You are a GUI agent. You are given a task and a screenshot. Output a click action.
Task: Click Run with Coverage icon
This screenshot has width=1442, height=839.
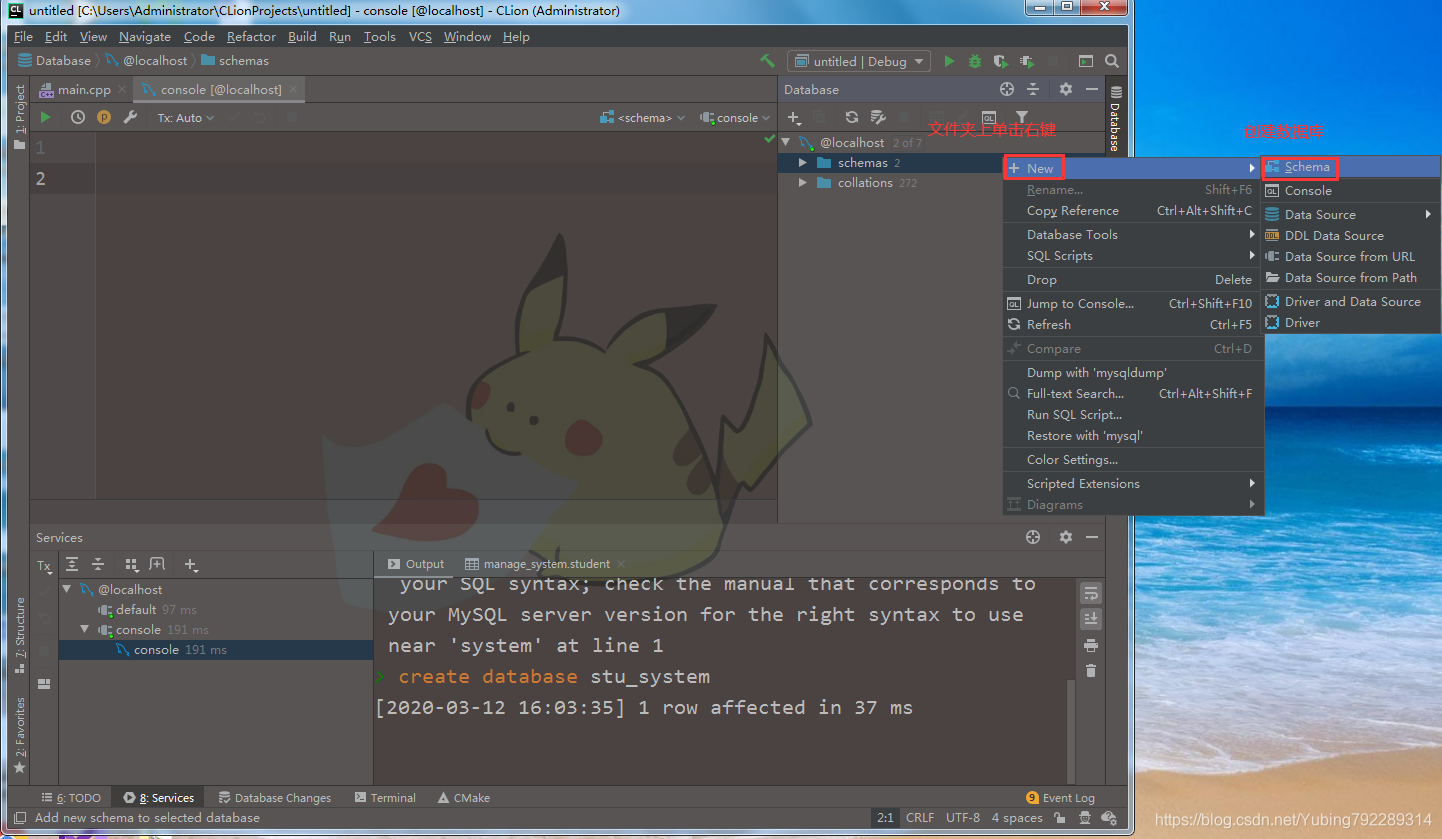(x=1001, y=61)
